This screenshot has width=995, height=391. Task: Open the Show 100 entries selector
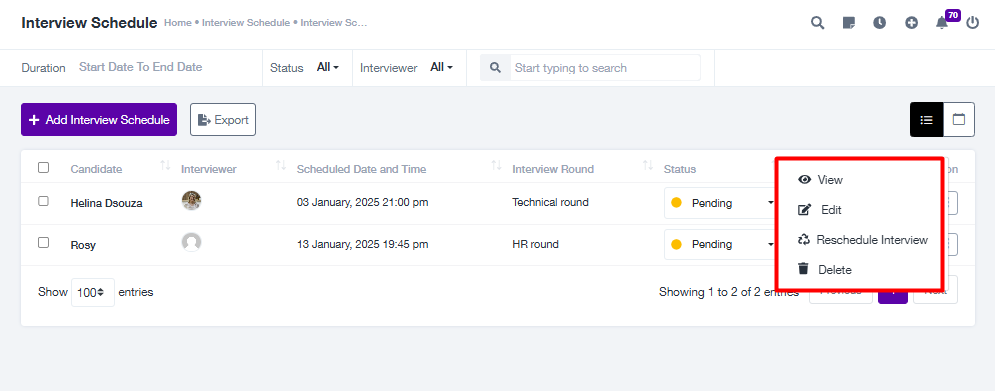point(93,293)
